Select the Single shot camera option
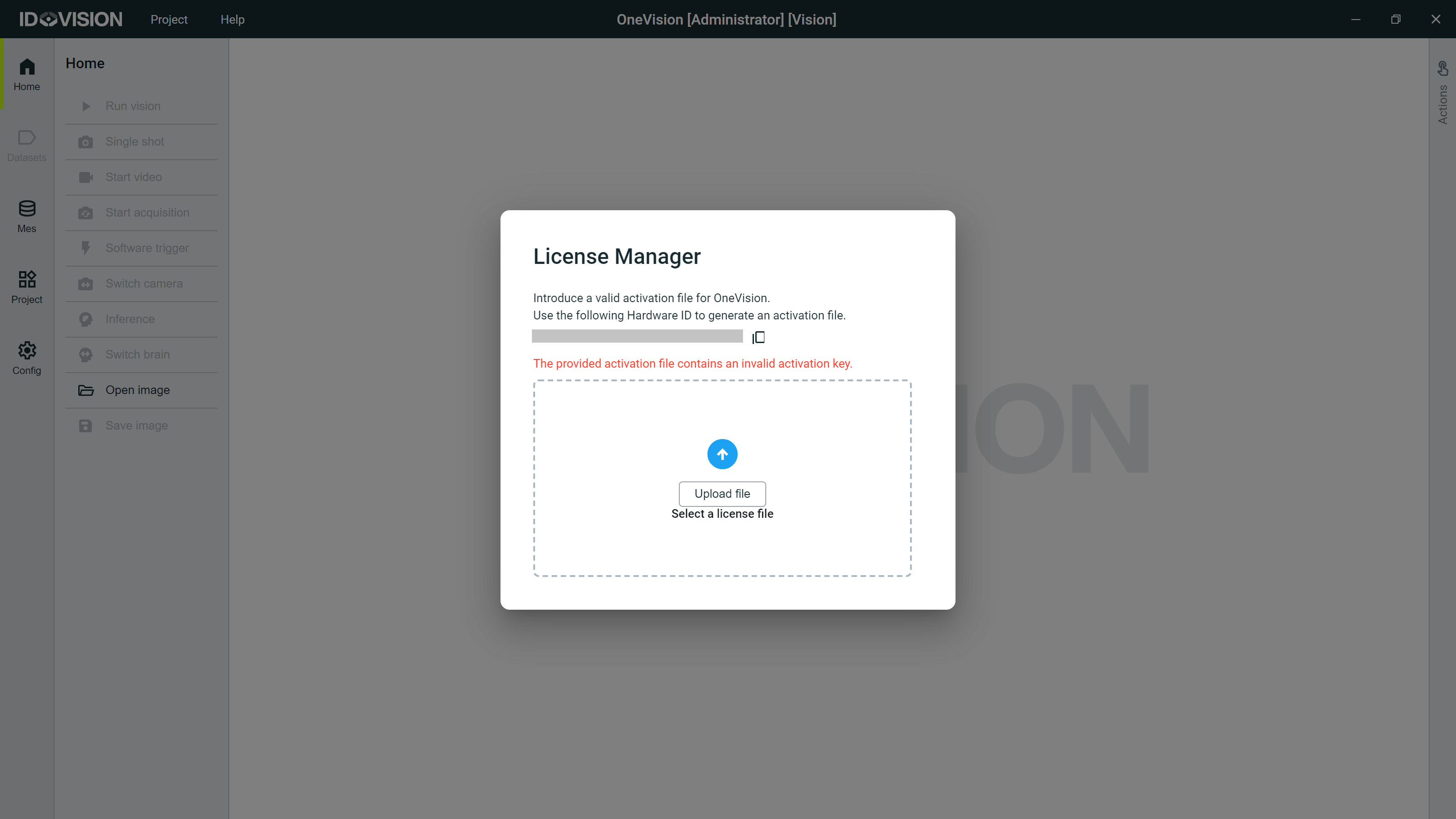The height and width of the screenshot is (819, 1456). [135, 142]
